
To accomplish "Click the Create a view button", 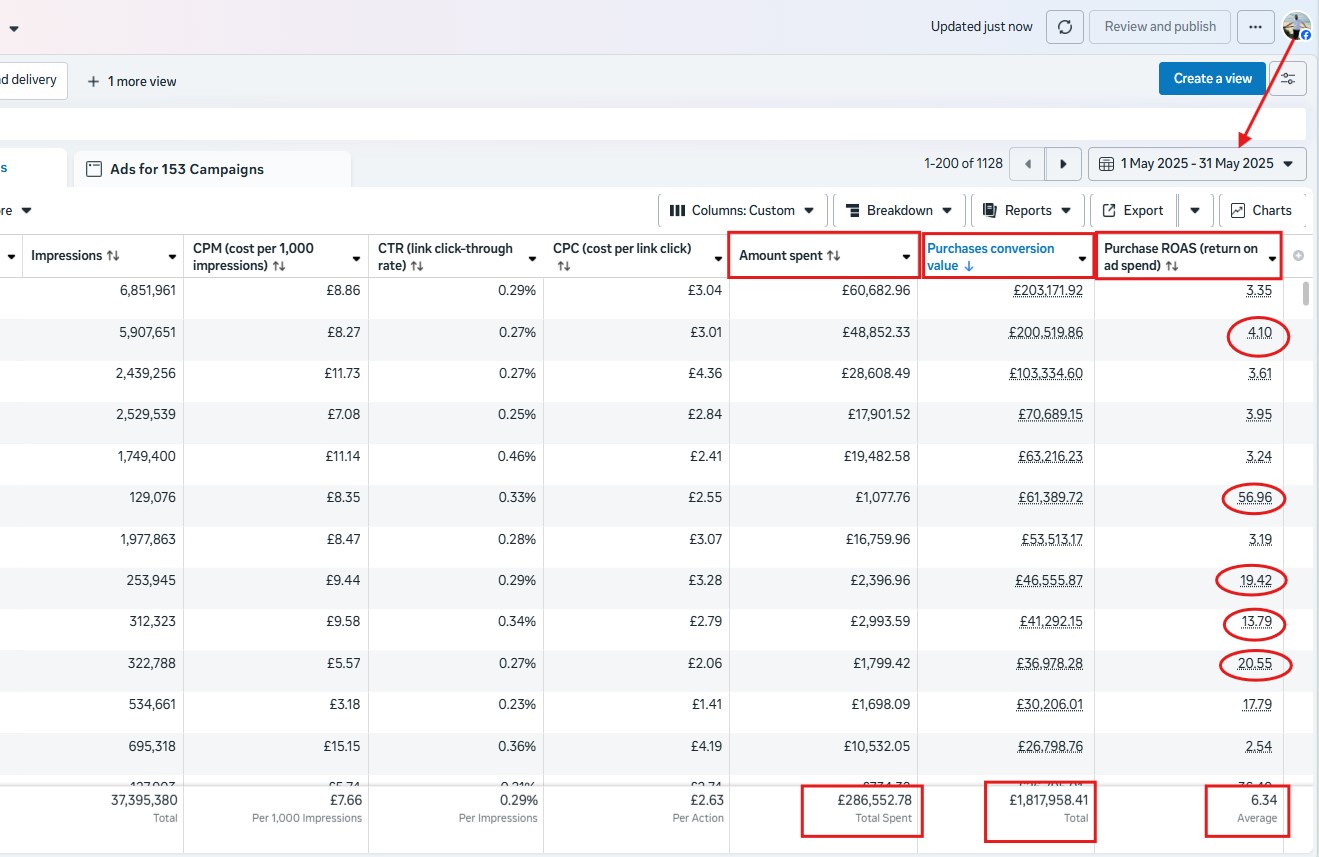I will tap(1212, 78).
